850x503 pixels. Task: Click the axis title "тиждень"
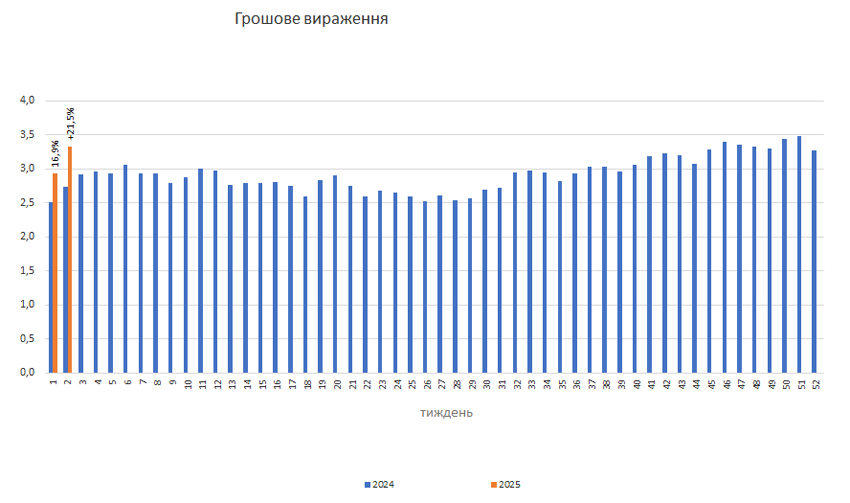coord(446,413)
